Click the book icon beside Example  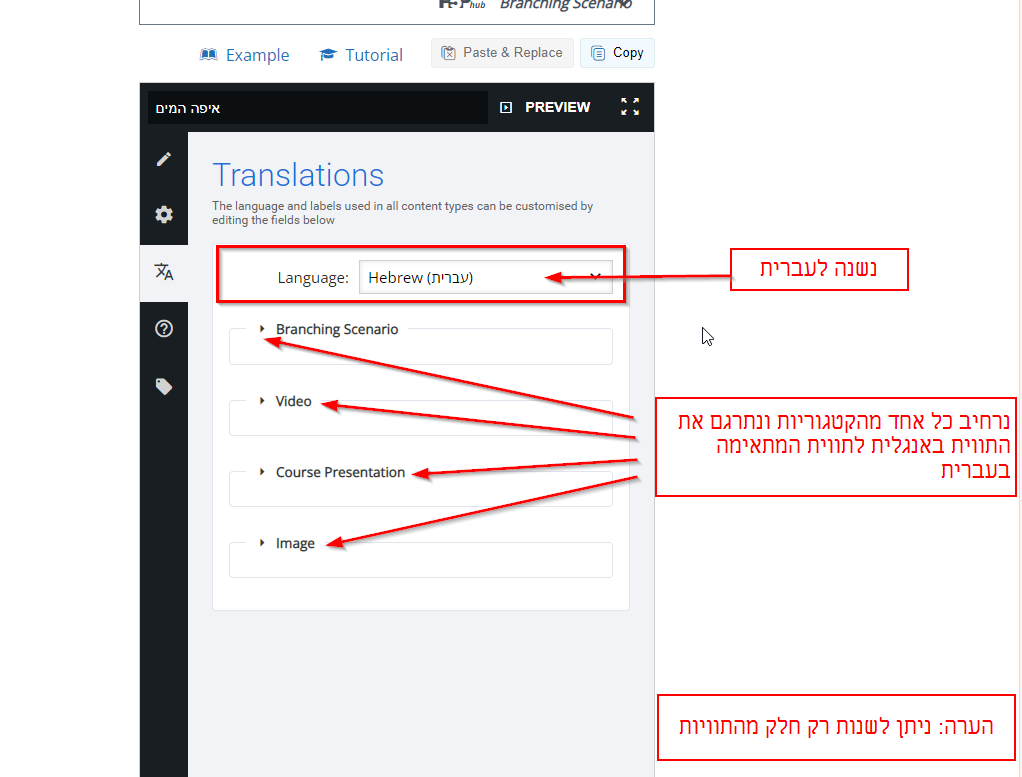209,55
